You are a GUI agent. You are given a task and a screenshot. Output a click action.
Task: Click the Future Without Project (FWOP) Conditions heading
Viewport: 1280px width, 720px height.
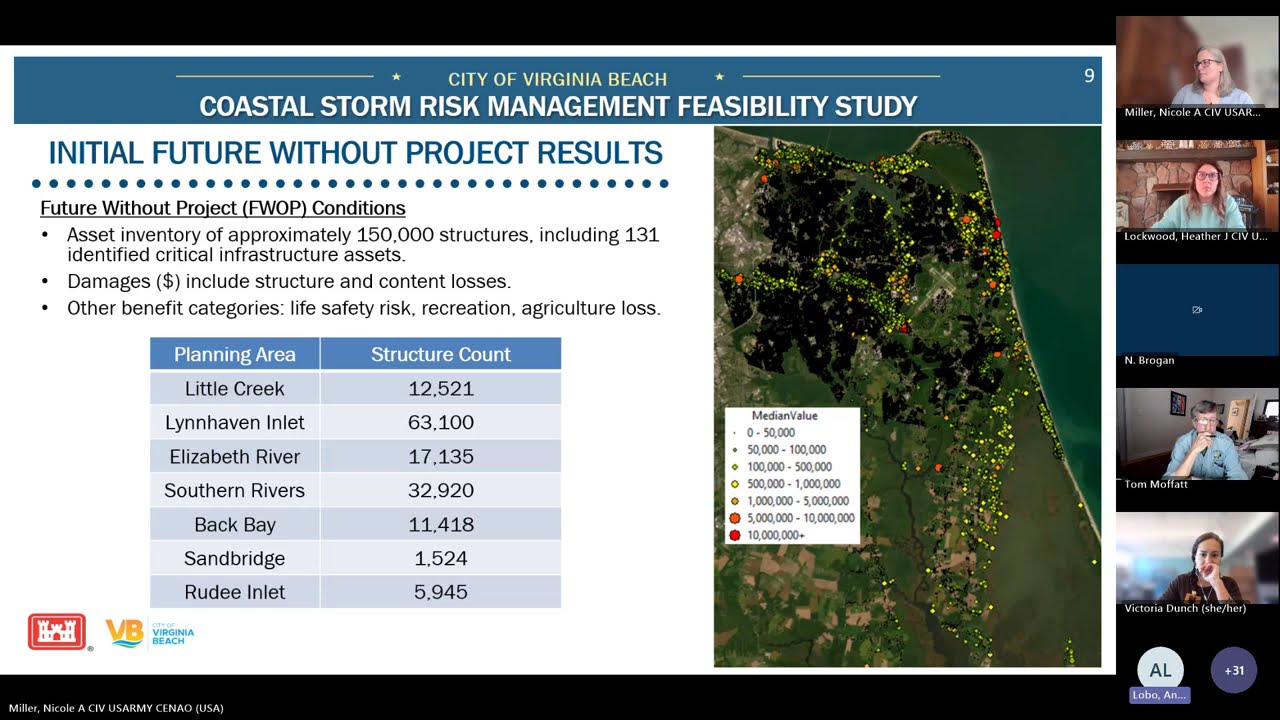223,208
